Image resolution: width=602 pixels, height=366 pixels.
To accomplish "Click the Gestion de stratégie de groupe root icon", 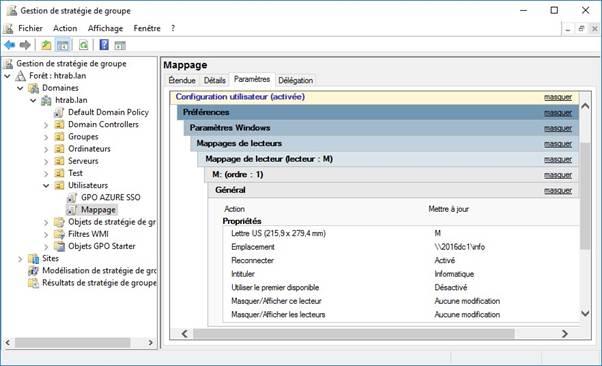I will [x=9, y=63].
